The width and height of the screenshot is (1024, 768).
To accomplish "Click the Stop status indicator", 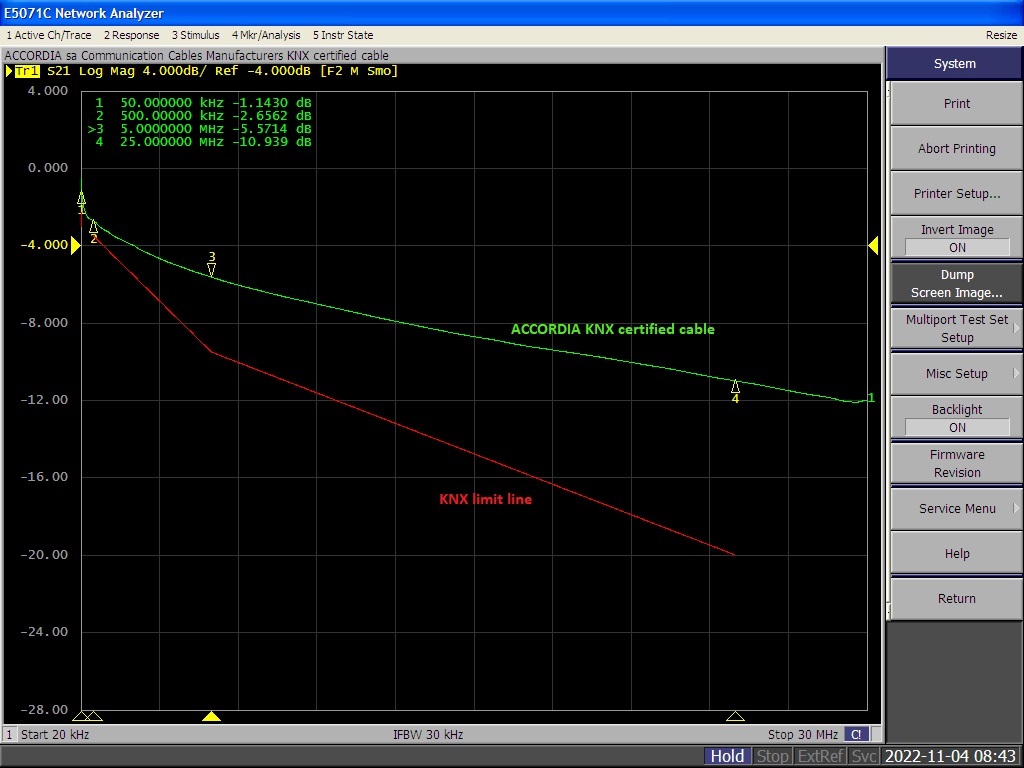I will pos(772,756).
